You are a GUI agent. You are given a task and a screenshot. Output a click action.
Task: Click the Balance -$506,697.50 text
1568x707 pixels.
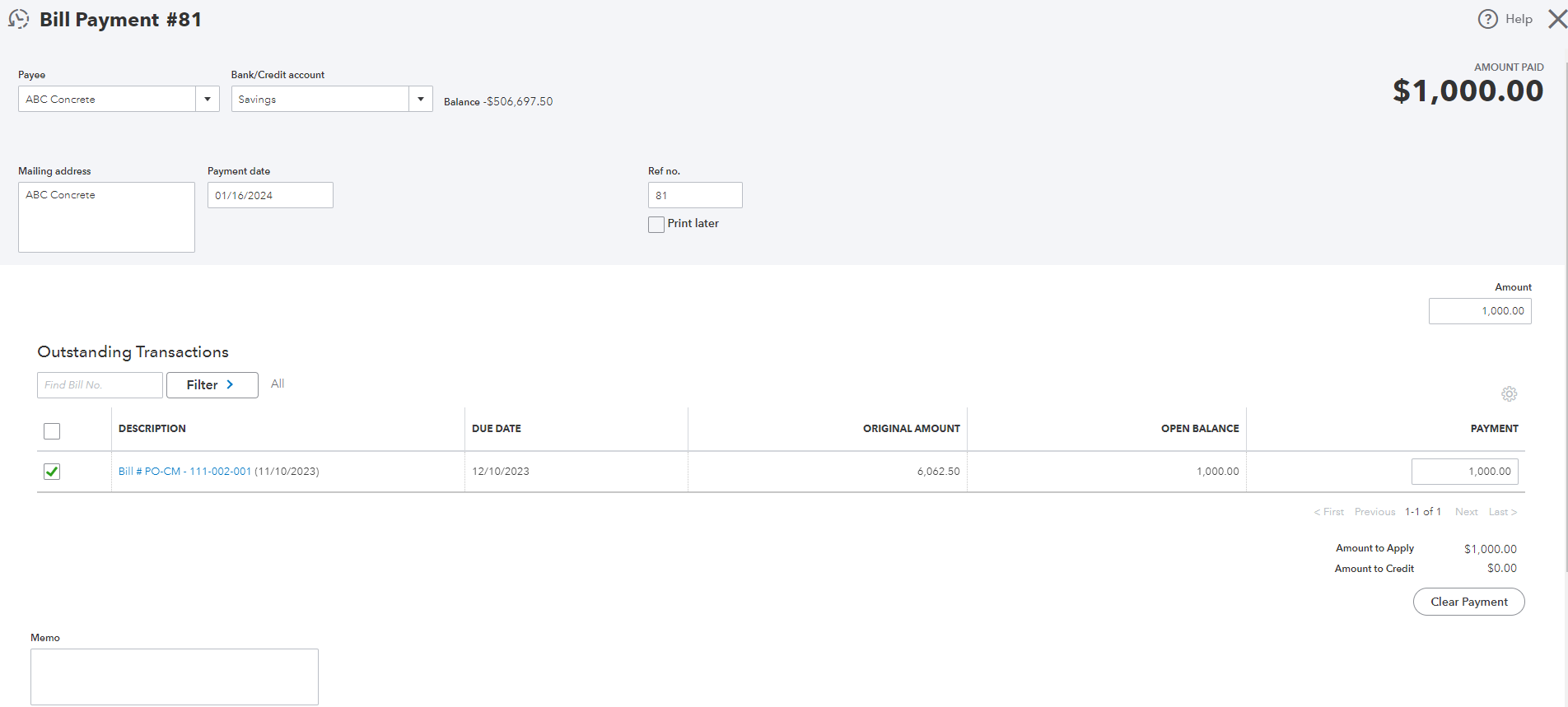pyautogui.click(x=498, y=101)
